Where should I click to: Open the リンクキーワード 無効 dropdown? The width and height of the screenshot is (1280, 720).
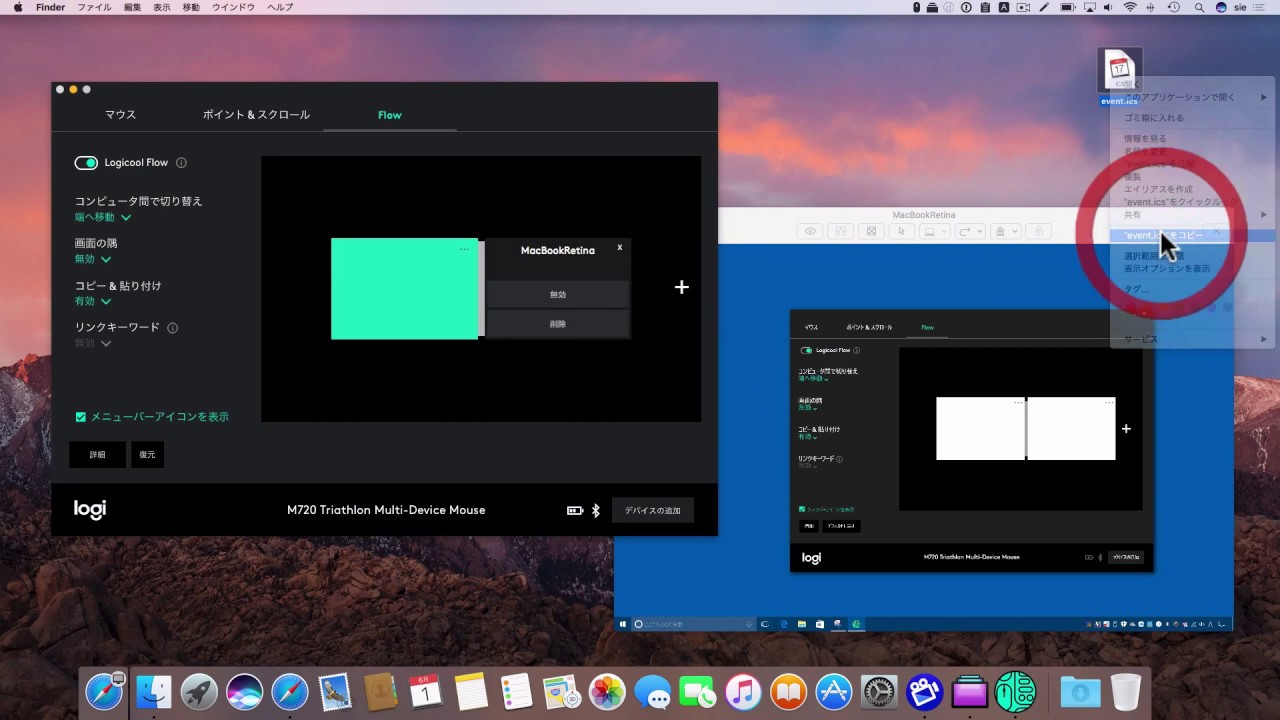(x=93, y=343)
